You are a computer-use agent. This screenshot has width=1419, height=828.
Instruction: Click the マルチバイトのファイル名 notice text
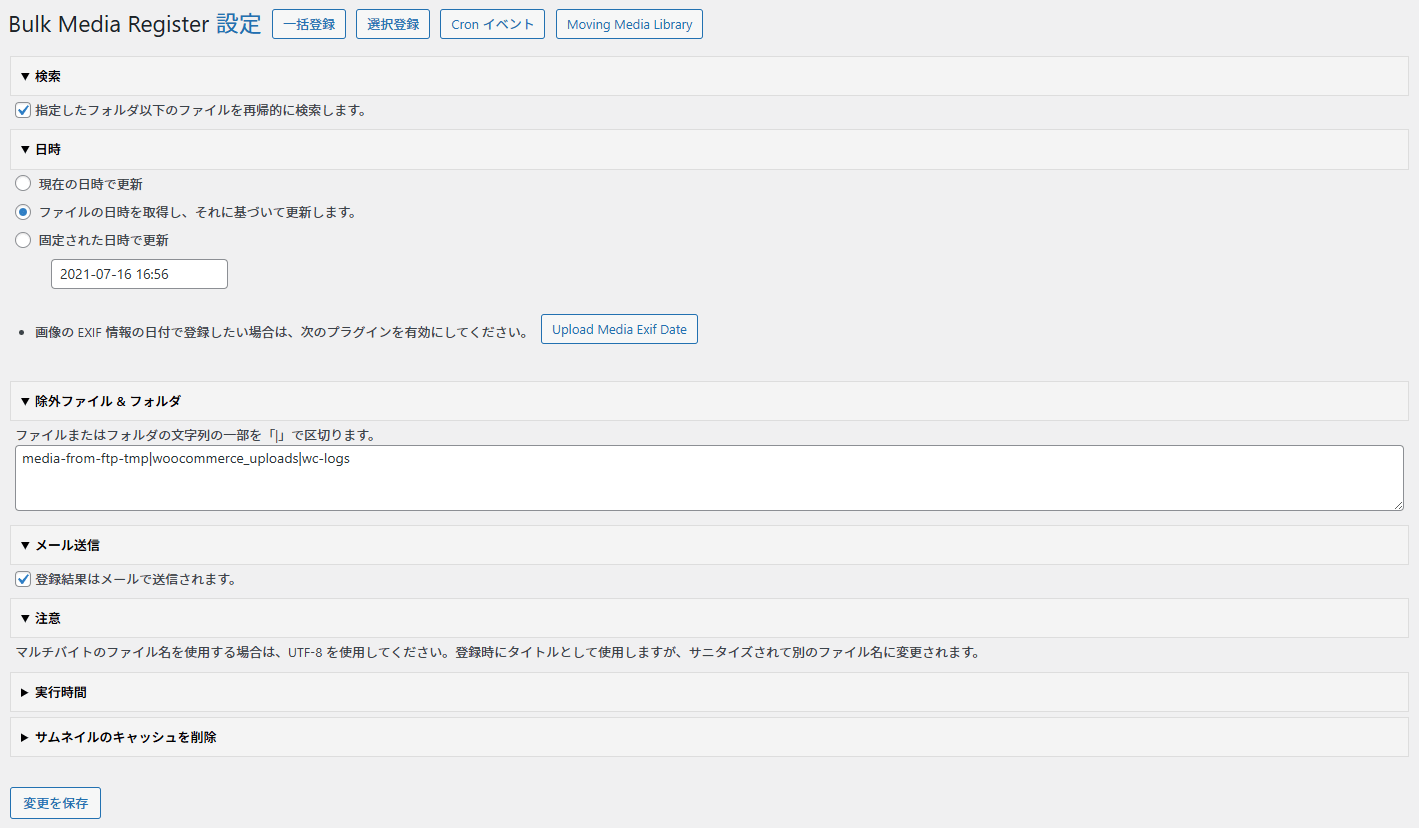(x=497, y=653)
